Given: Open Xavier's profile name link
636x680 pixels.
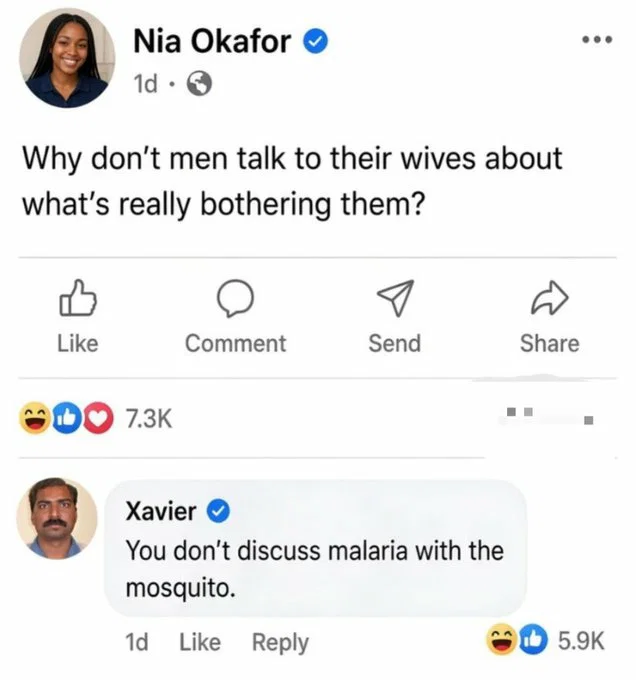Looking at the screenshot, I should [161, 511].
